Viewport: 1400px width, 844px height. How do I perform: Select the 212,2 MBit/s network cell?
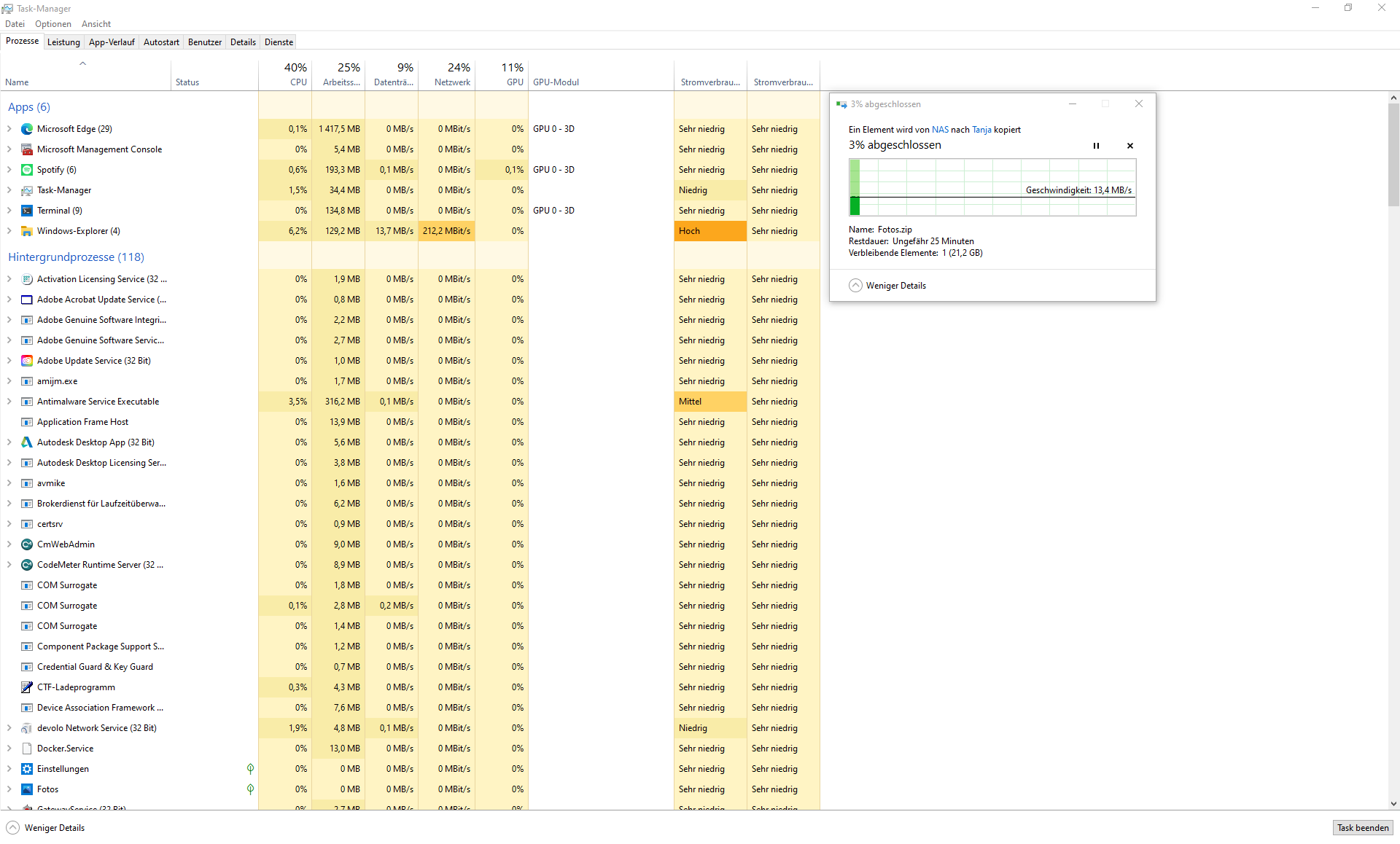click(x=447, y=231)
